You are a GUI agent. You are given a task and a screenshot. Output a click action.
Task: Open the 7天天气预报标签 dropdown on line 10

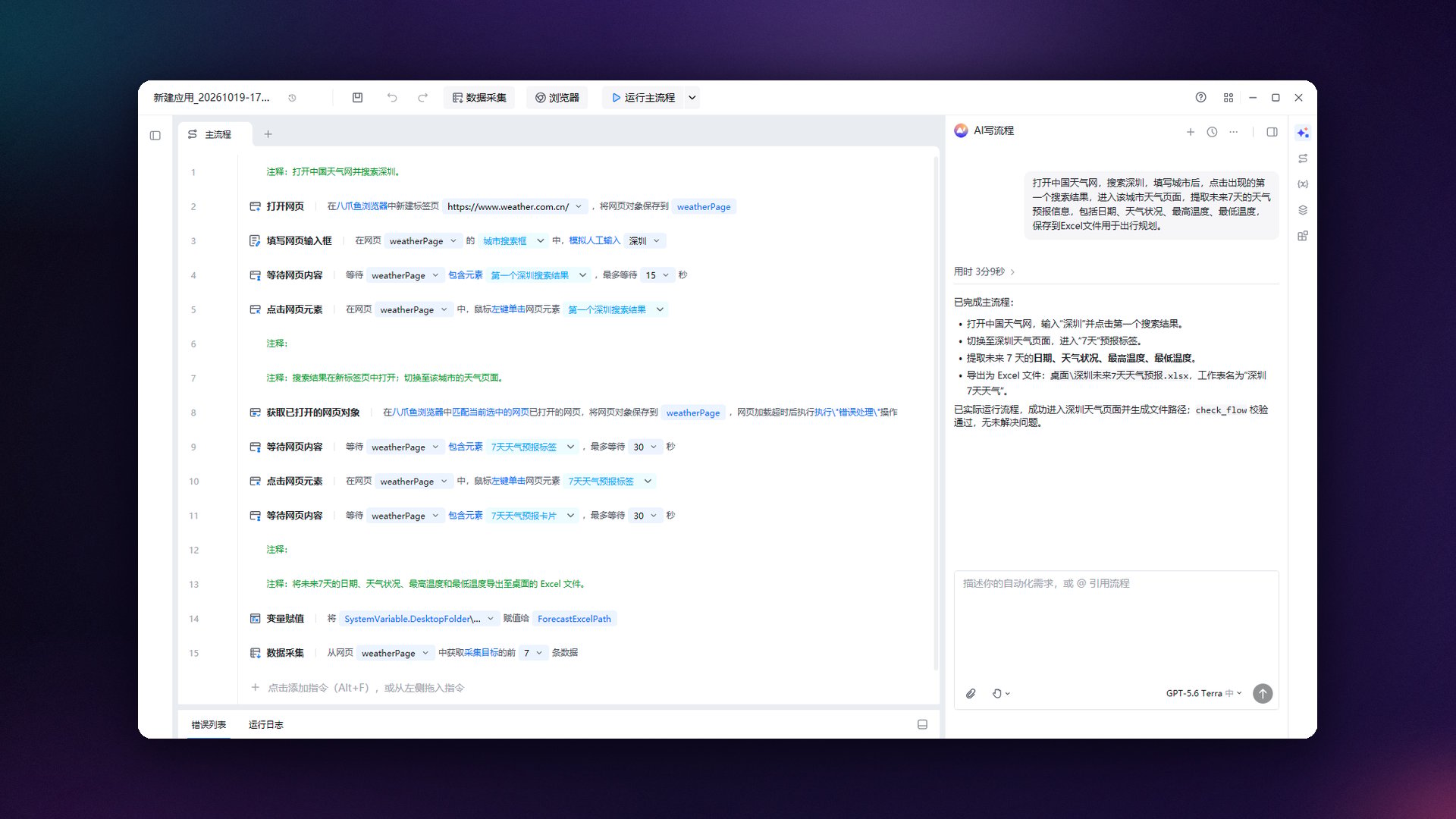(648, 481)
